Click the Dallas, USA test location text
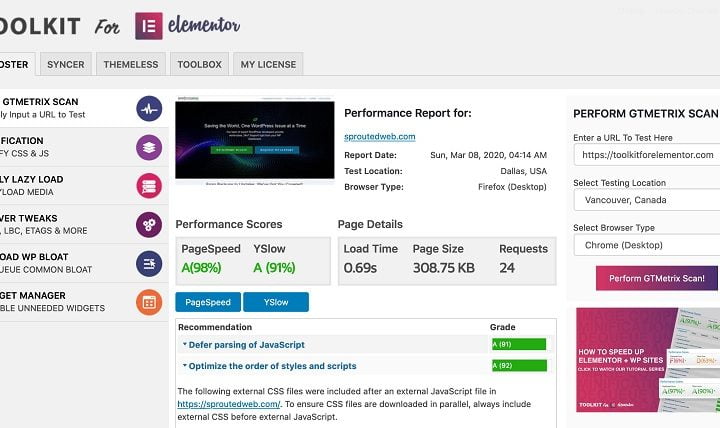 [x=523, y=171]
